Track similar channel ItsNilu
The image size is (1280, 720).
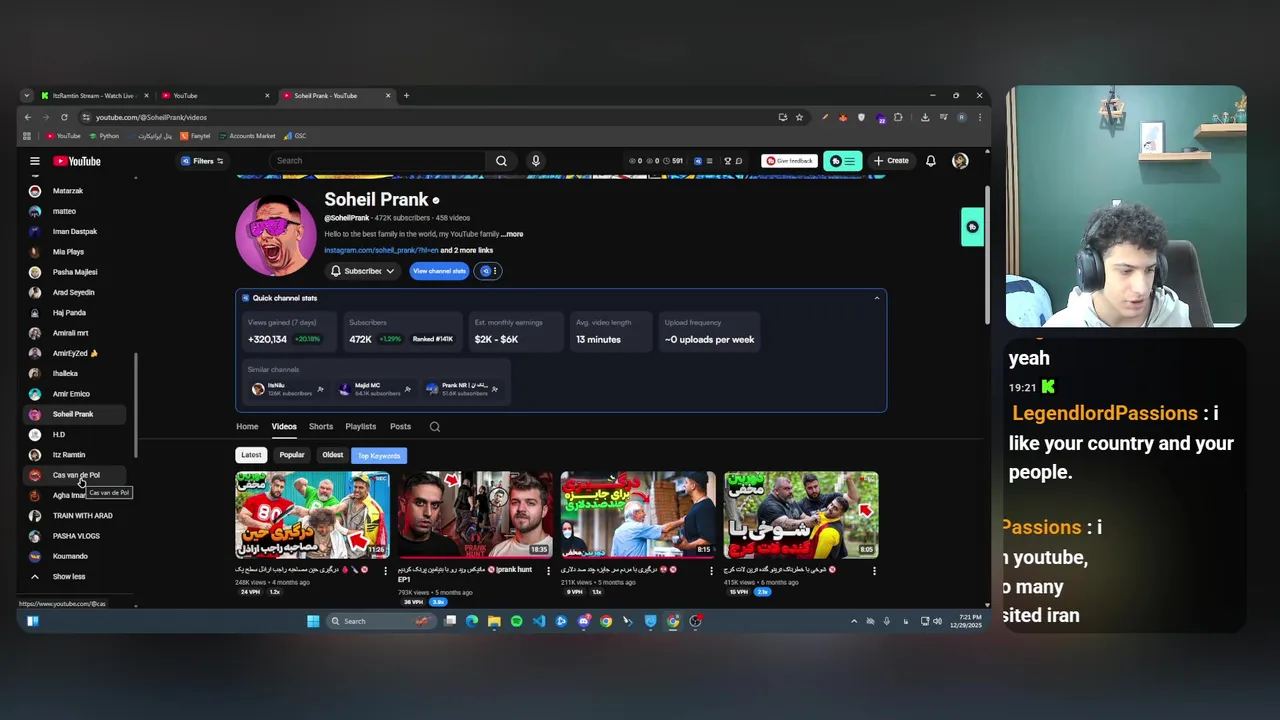320,389
